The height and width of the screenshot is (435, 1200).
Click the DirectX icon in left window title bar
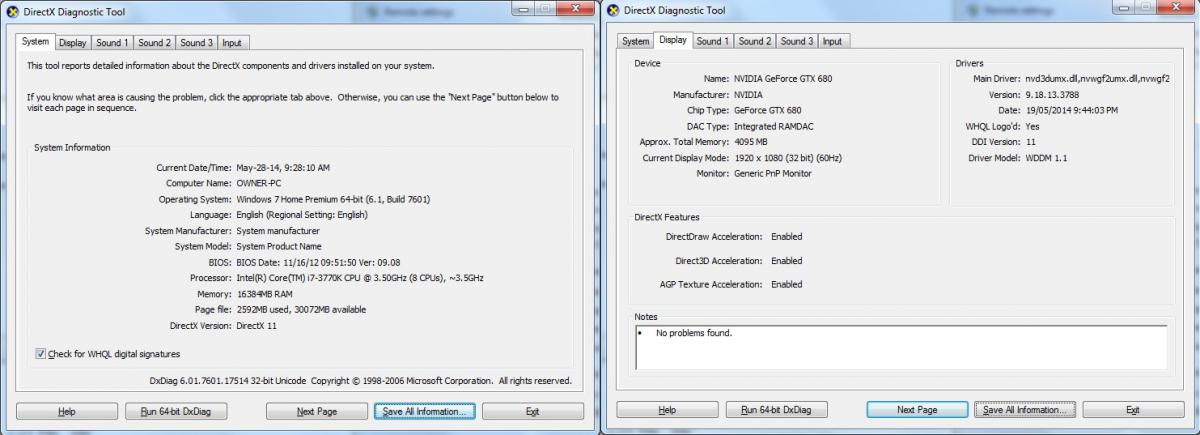point(12,13)
